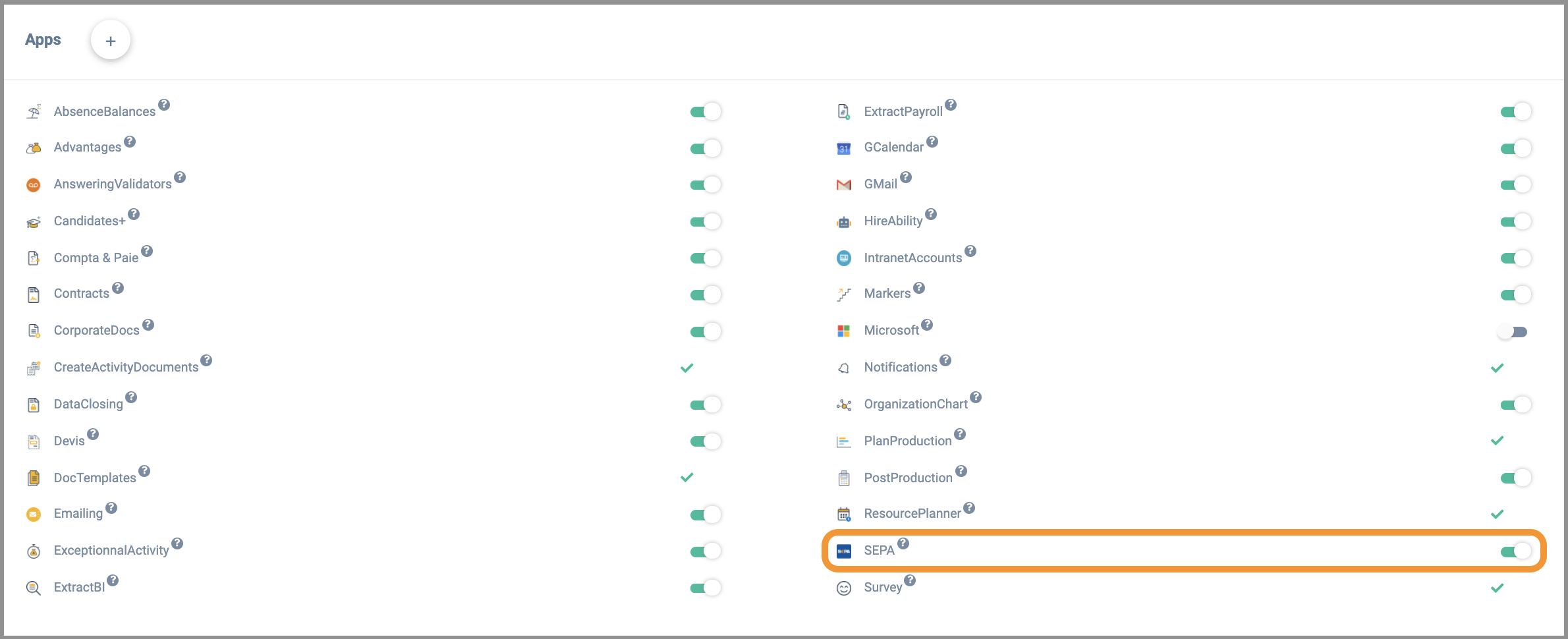Viewport: 1568px width, 639px height.
Task: Click the GMail envelope icon
Action: tap(843, 185)
